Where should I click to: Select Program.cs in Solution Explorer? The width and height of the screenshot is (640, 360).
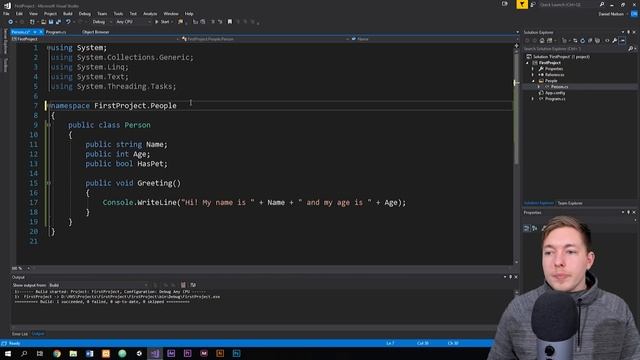555,99
